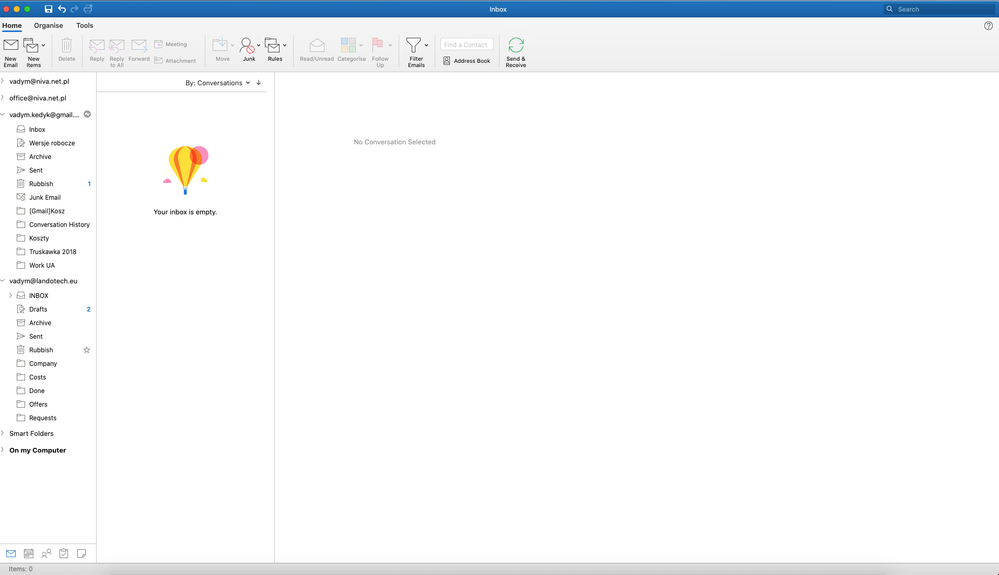
Task: Open the Rules icon
Action: [x=272, y=45]
